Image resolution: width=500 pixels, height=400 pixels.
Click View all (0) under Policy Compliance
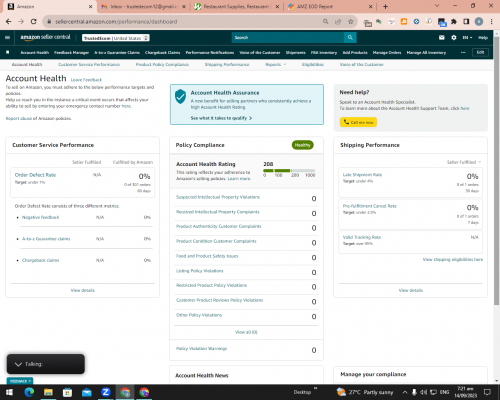click(246, 332)
